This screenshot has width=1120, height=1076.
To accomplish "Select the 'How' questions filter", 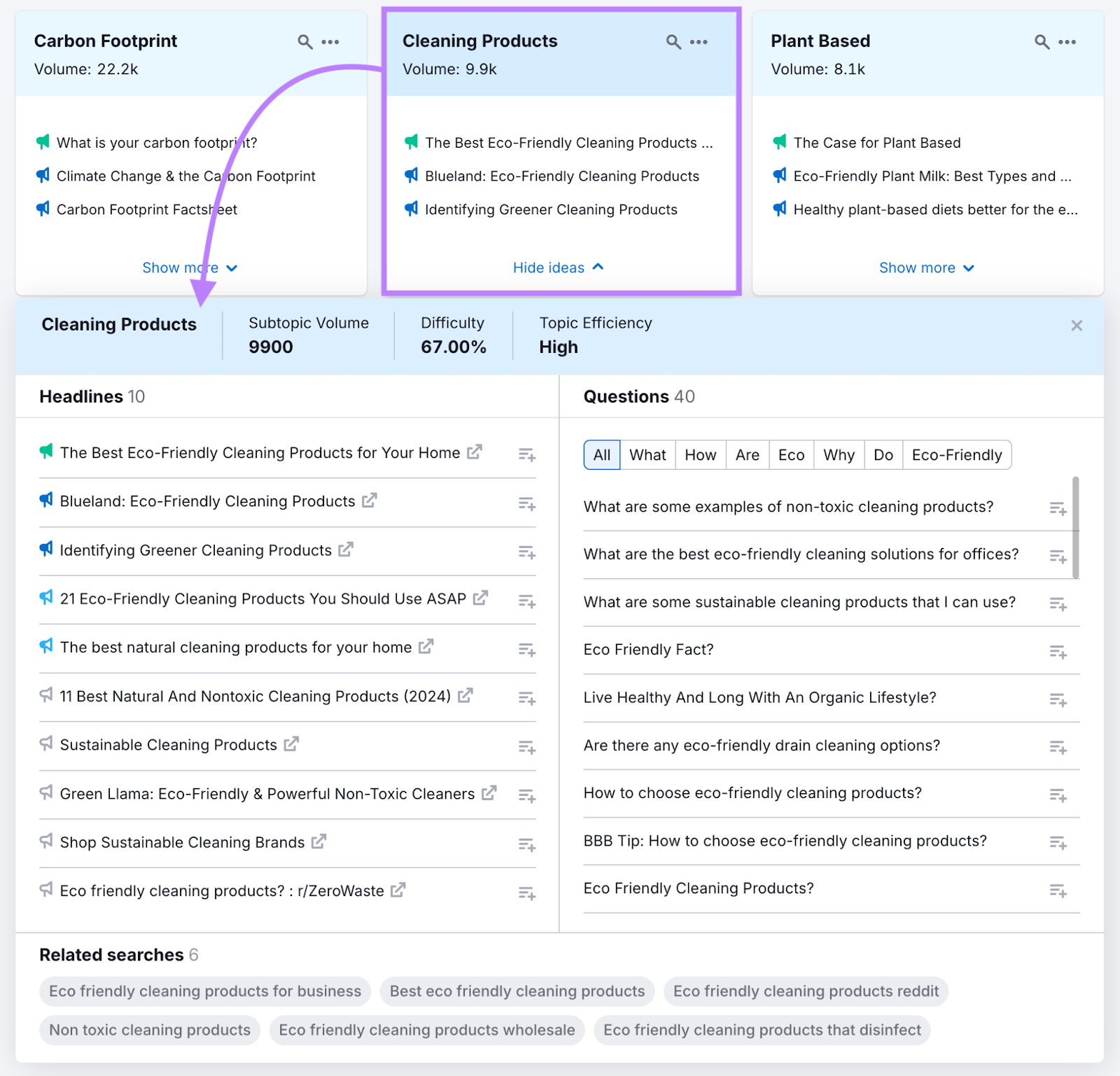I will 700,454.
